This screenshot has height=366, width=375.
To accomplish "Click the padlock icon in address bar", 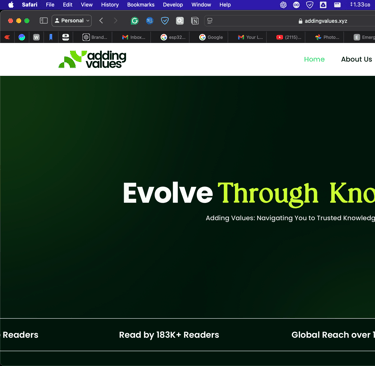I will click(300, 21).
